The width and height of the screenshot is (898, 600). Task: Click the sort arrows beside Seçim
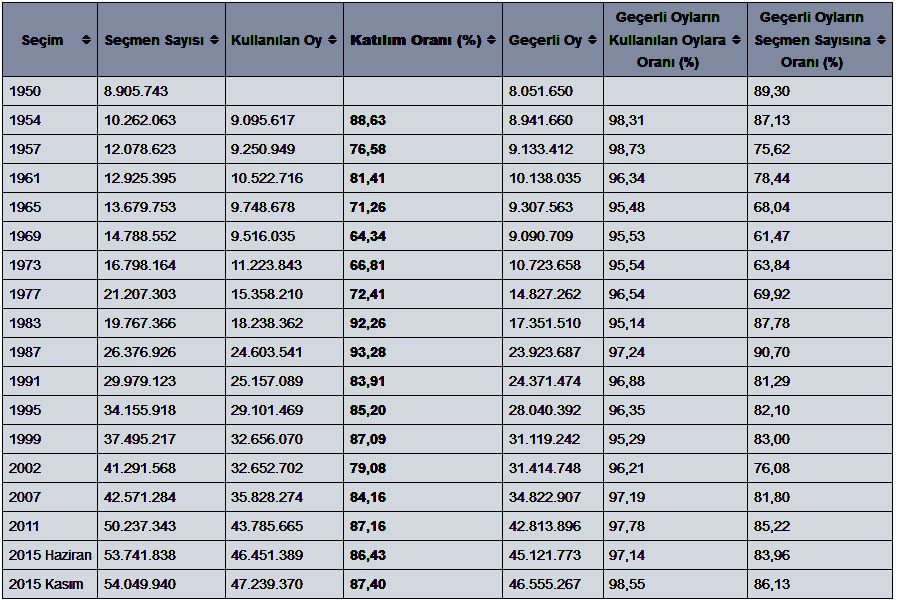86,41
